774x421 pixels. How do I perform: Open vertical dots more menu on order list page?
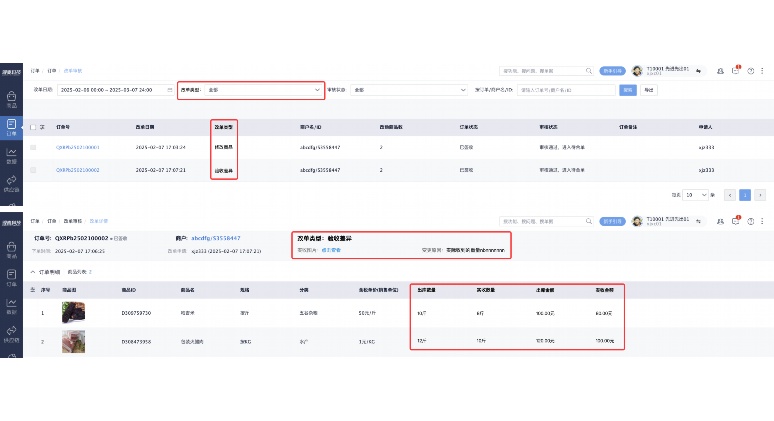pos(762,71)
